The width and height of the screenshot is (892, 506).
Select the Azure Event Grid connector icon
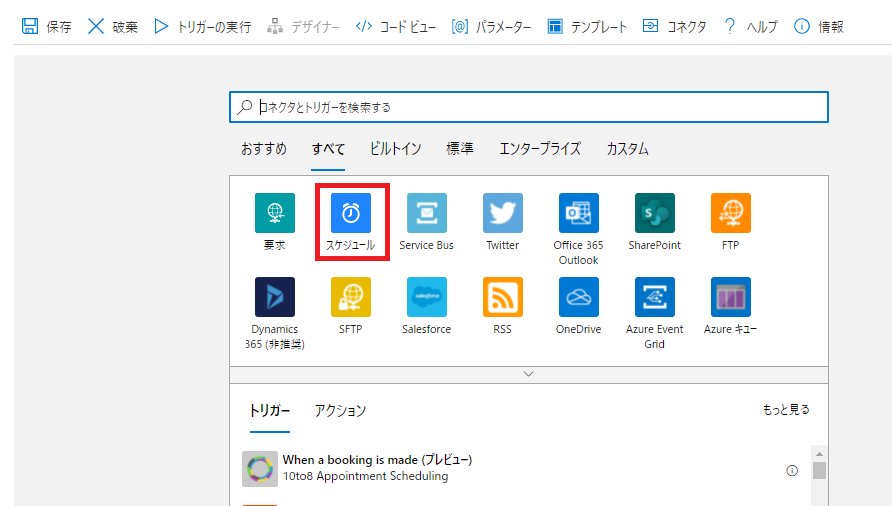[655, 297]
